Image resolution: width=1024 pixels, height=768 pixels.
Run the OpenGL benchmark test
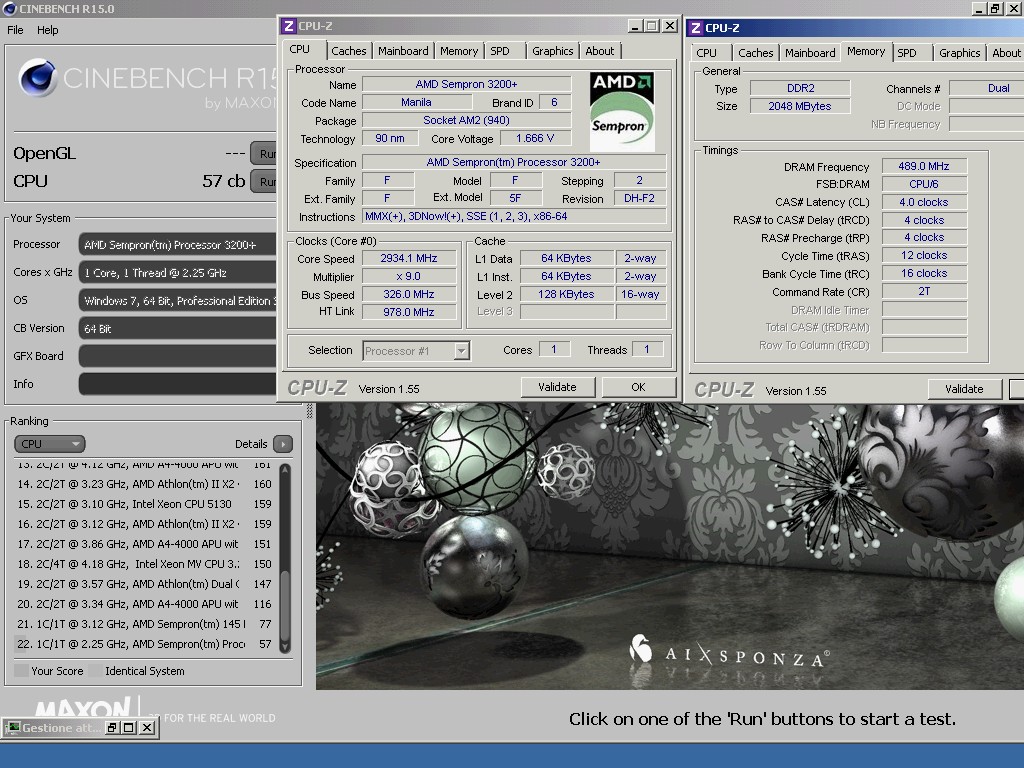pos(264,153)
